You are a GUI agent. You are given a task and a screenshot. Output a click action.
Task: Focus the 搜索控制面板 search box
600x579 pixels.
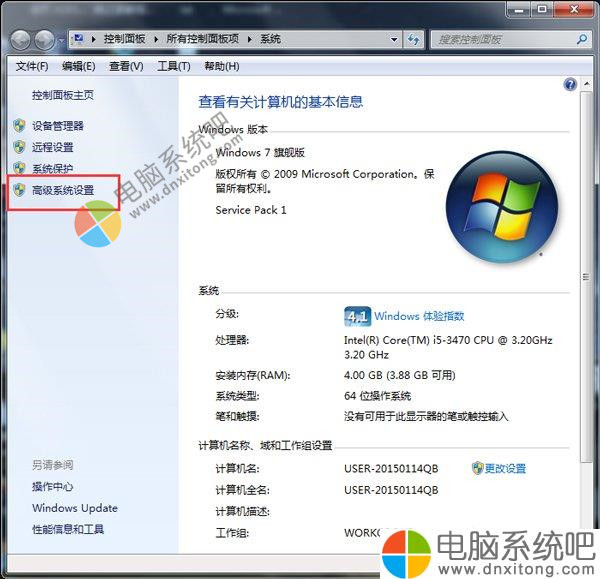(x=504, y=39)
